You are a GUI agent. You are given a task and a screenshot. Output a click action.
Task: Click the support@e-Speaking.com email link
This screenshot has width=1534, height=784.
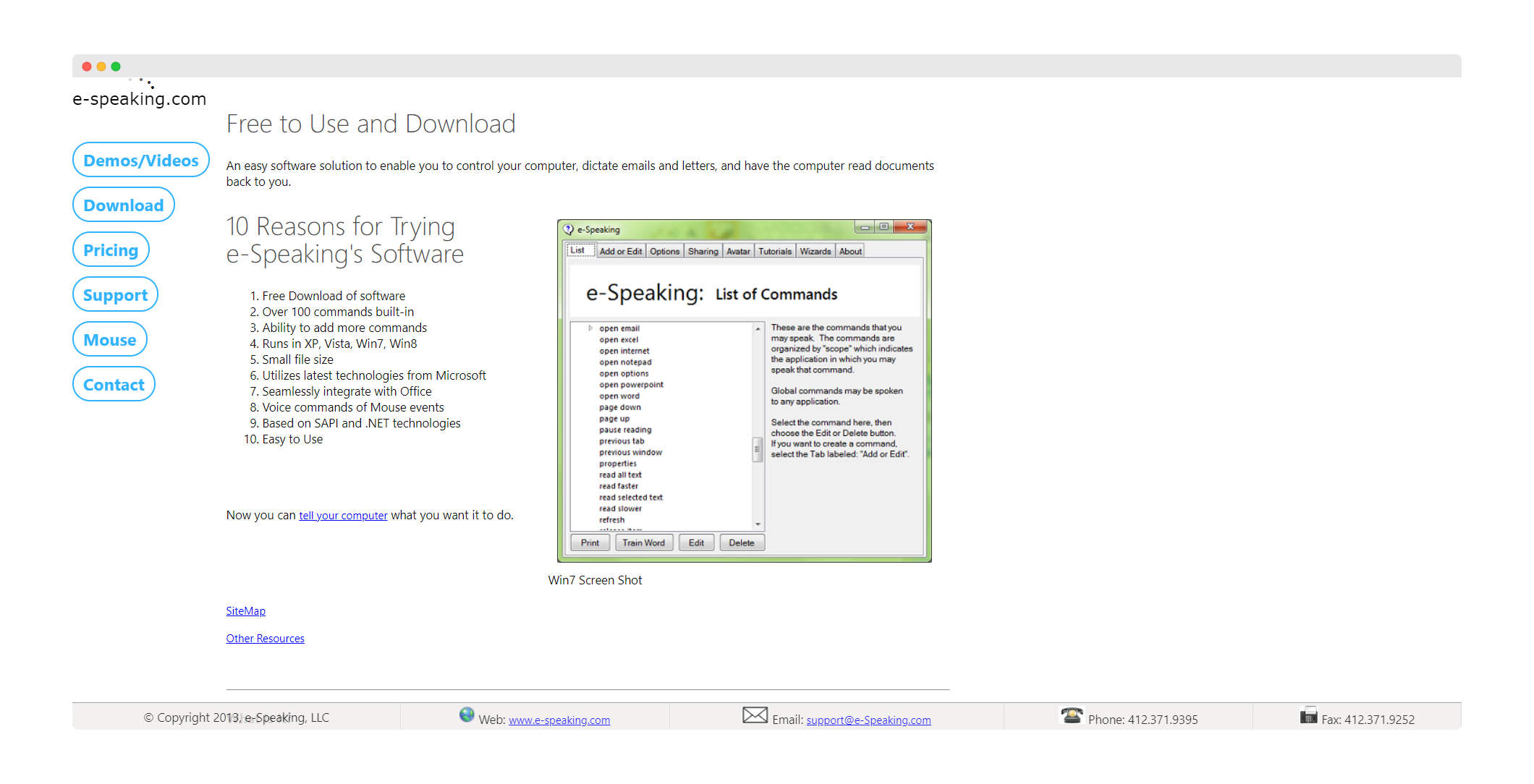(x=868, y=720)
